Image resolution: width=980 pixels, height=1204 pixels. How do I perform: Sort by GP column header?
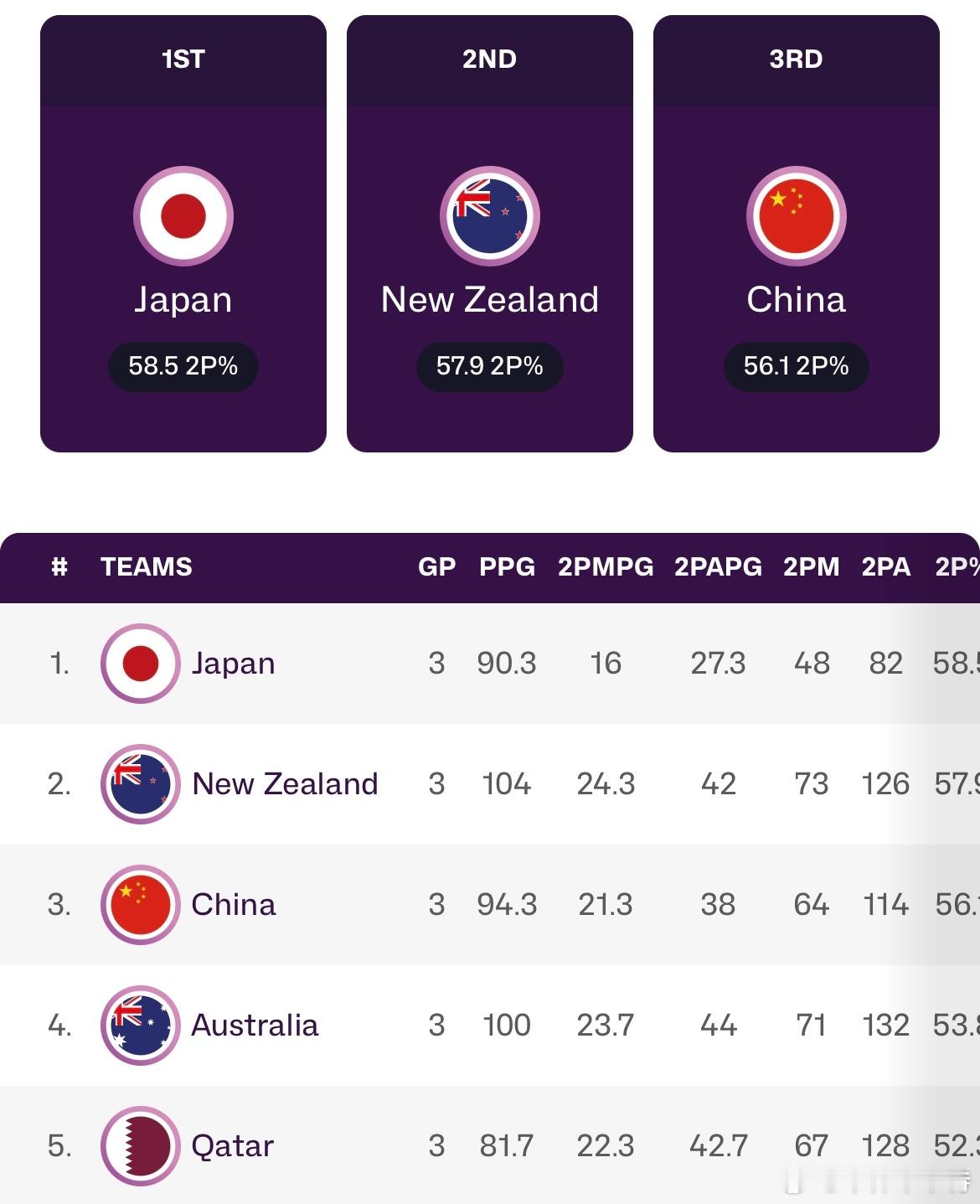click(436, 566)
